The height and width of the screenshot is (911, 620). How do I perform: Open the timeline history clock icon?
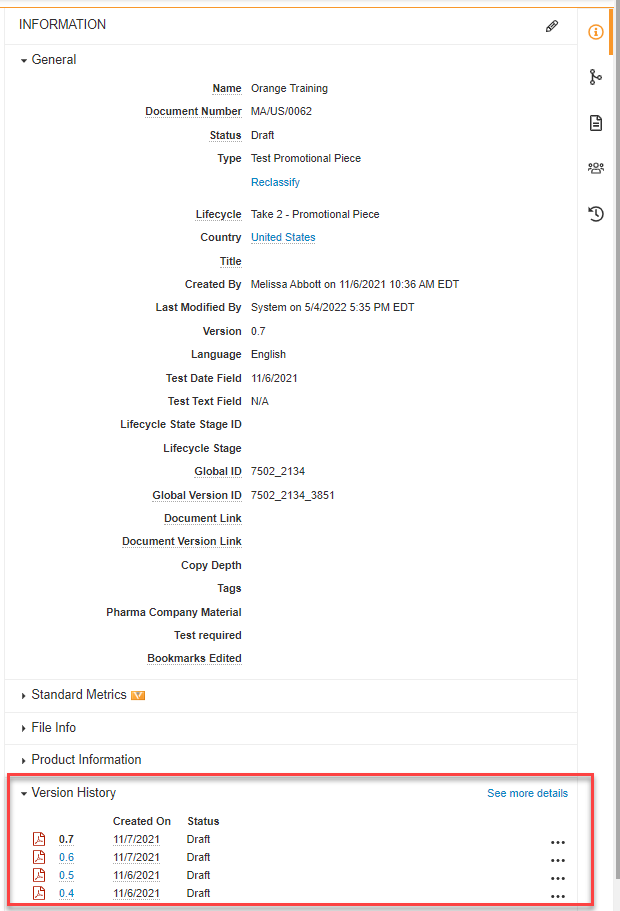(596, 213)
